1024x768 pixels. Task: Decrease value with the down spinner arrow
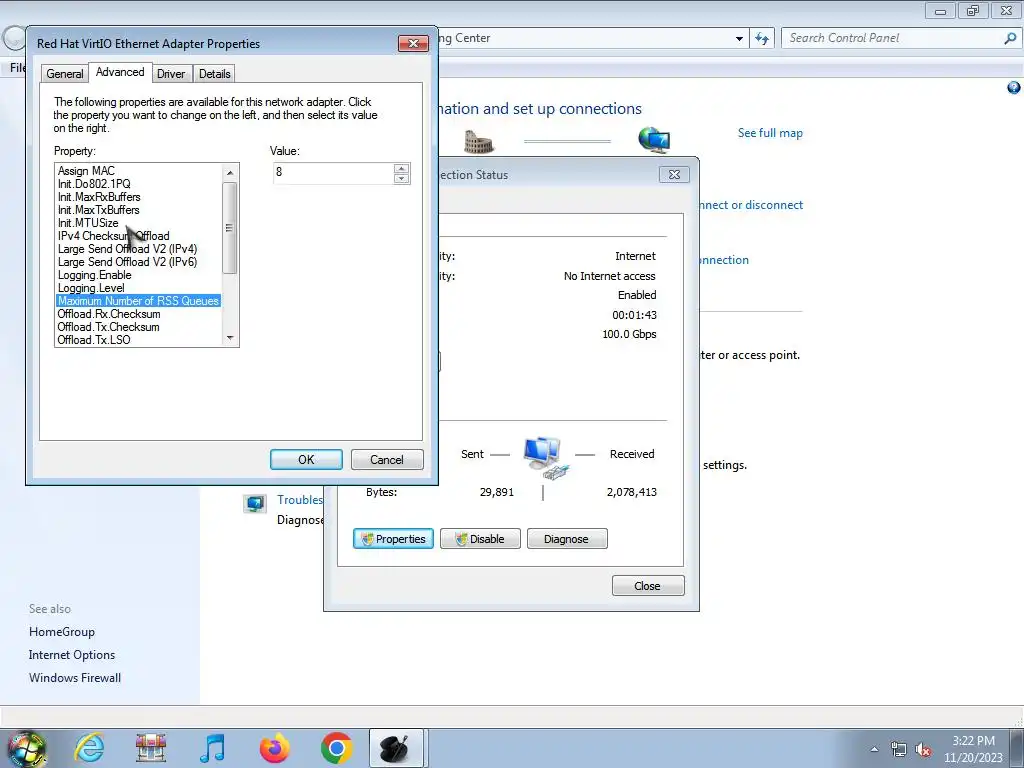coord(402,178)
